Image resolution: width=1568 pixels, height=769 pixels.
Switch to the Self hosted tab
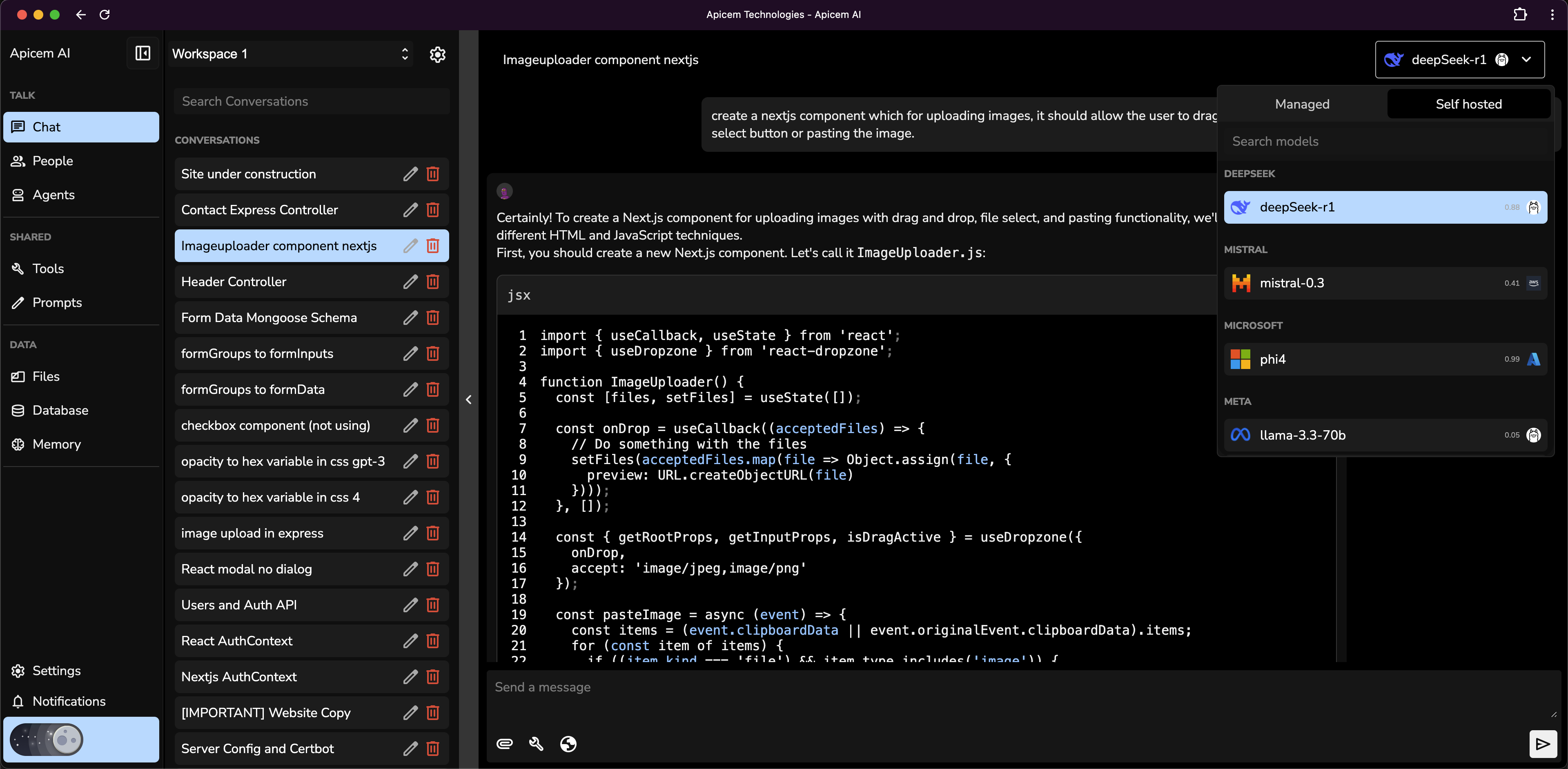click(1468, 104)
